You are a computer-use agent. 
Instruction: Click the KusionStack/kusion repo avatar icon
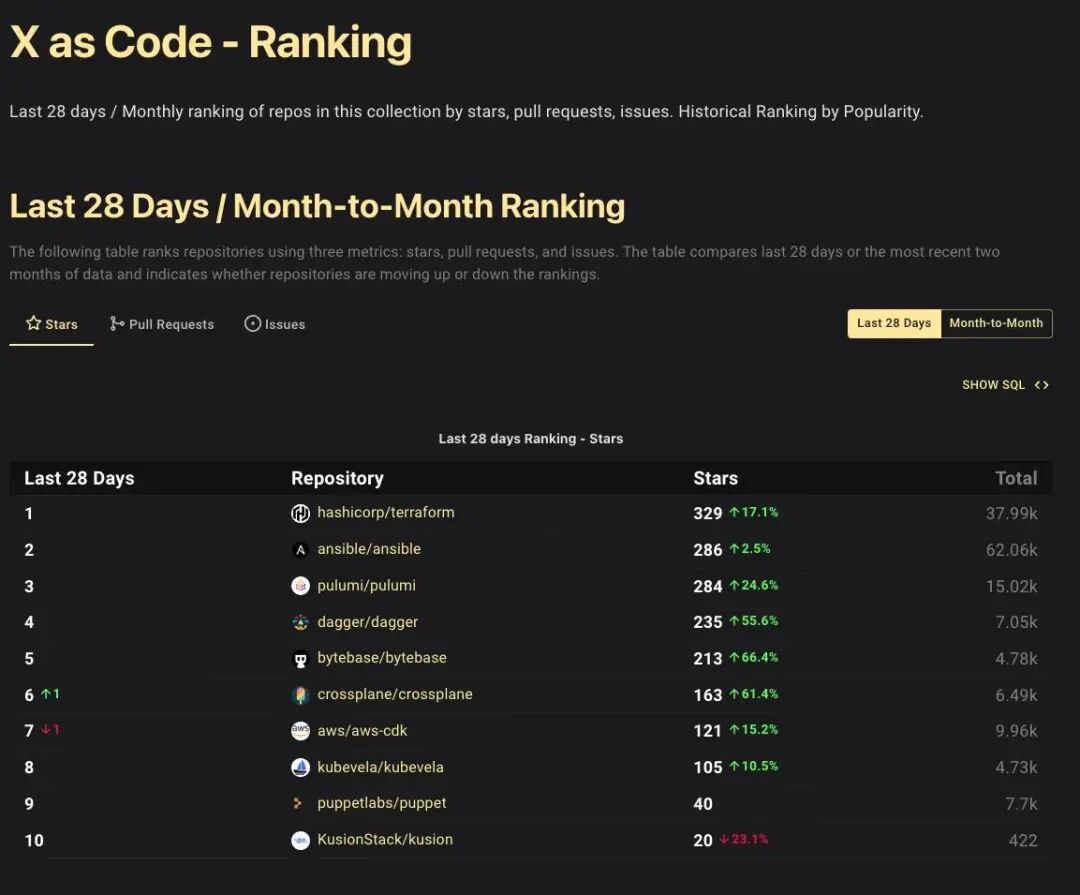coord(300,840)
